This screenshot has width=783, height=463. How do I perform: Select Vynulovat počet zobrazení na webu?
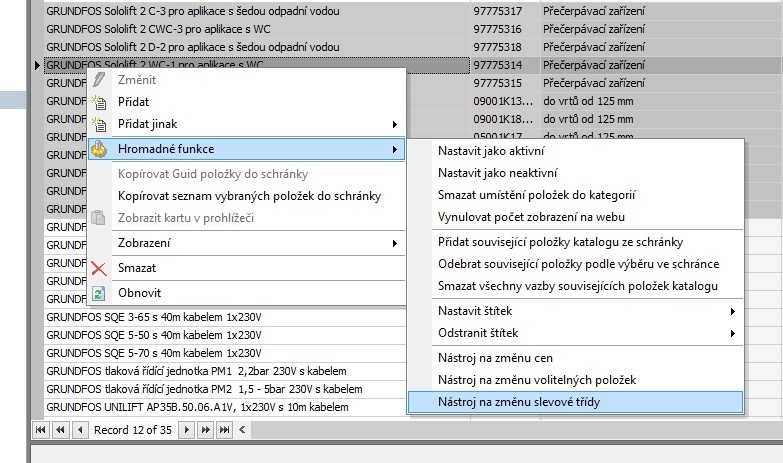(576, 217)
